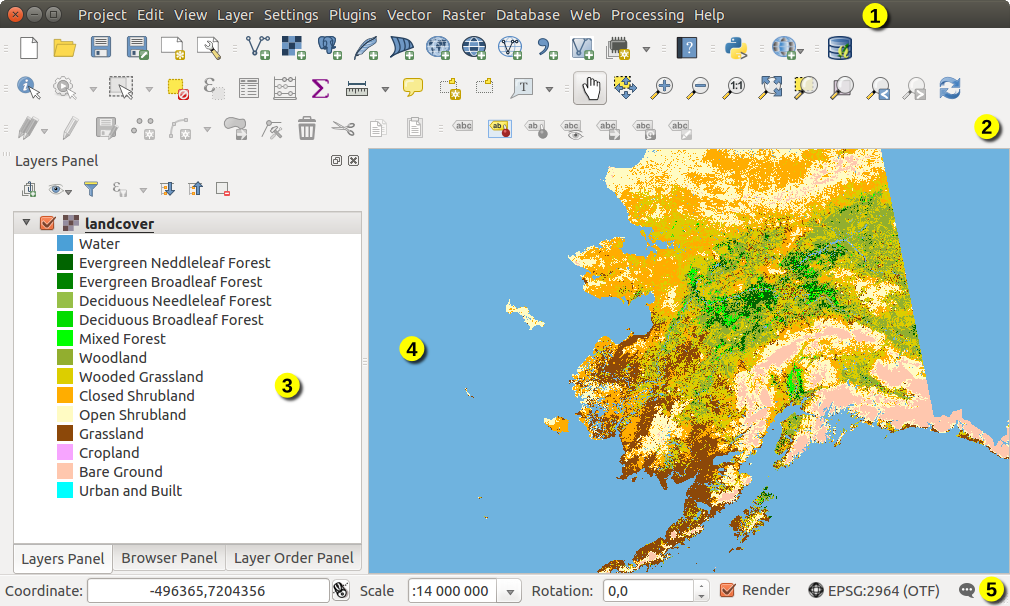
Task: Click the Save Project icon
Action: (x=101, y=47)
